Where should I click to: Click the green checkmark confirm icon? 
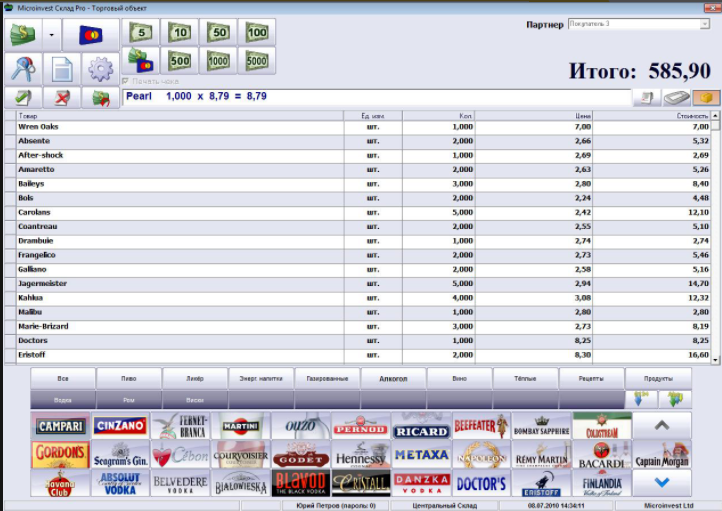[22, 98]
